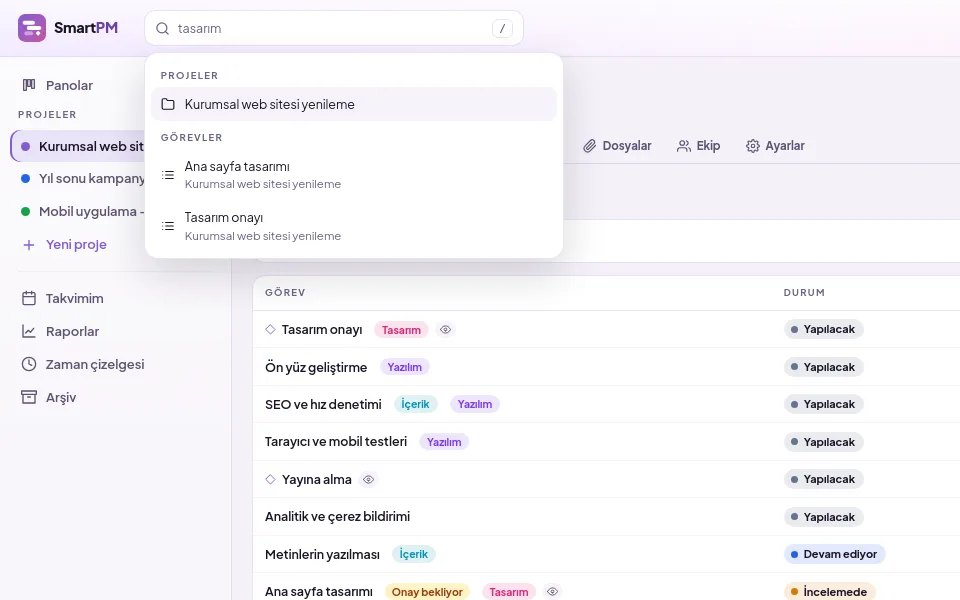Viewport: 960px width, 600px height.
Task: Select Kurumsal web sitesi project in sidebar
Action: (x=78, y=146)
